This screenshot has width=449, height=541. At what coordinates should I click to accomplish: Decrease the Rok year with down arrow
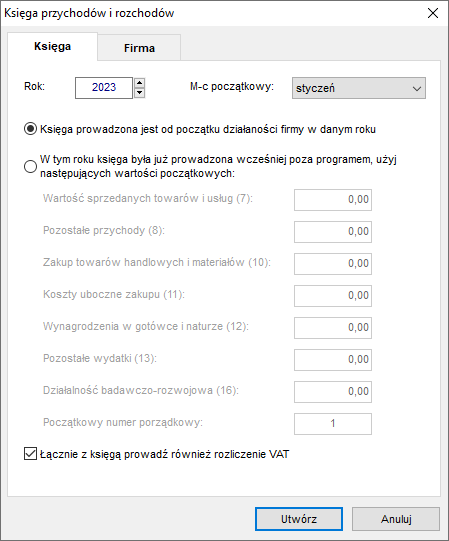click(x=139, y=93)
